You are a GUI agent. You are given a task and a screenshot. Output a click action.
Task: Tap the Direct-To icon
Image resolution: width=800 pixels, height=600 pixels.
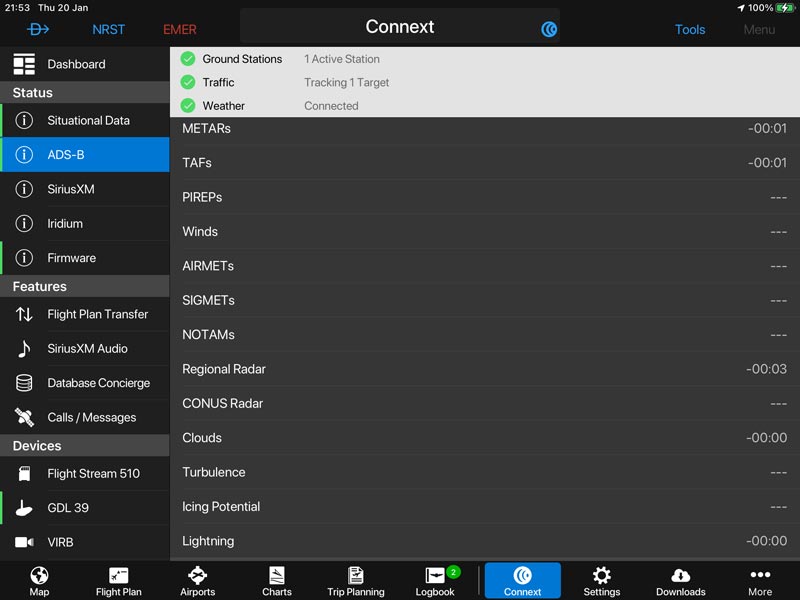click(38, 29)
